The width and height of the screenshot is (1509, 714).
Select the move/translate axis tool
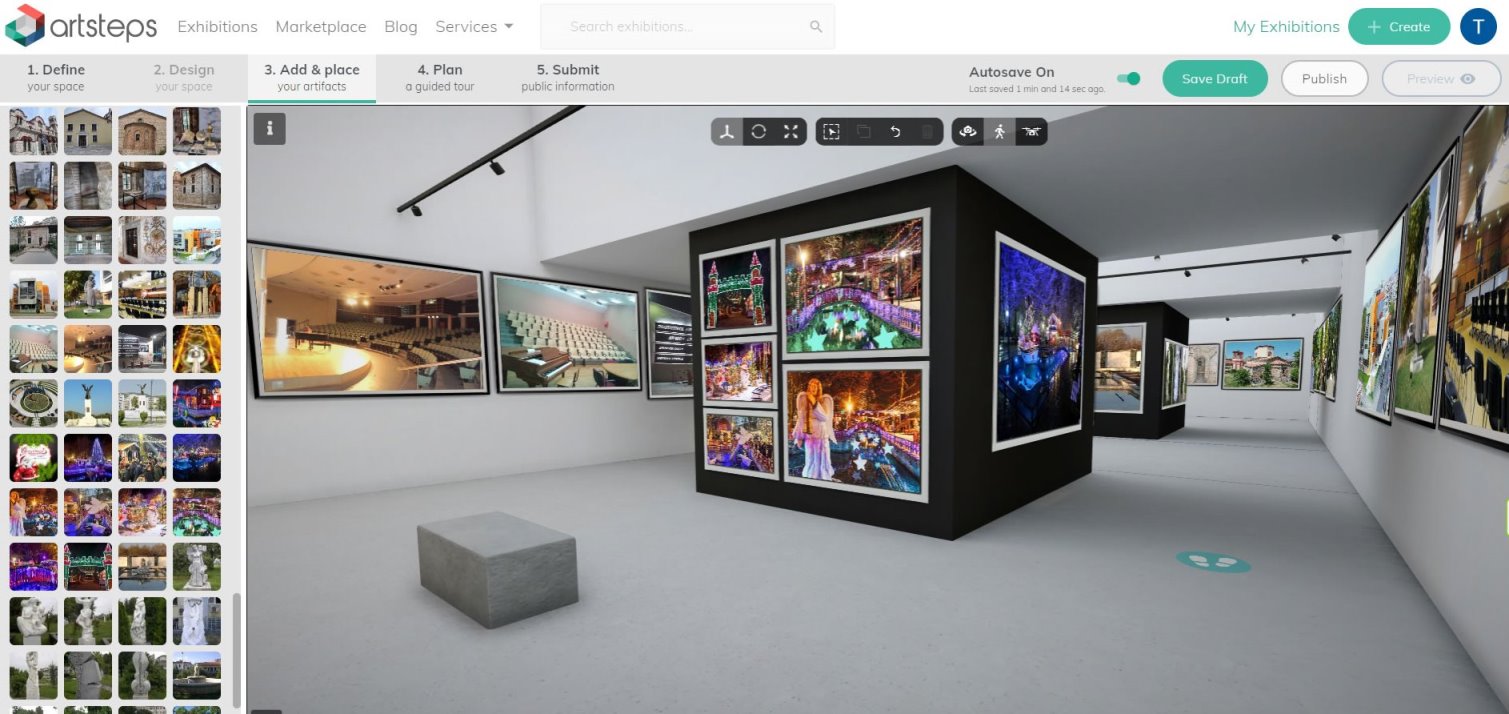click(x=727, y=132)
